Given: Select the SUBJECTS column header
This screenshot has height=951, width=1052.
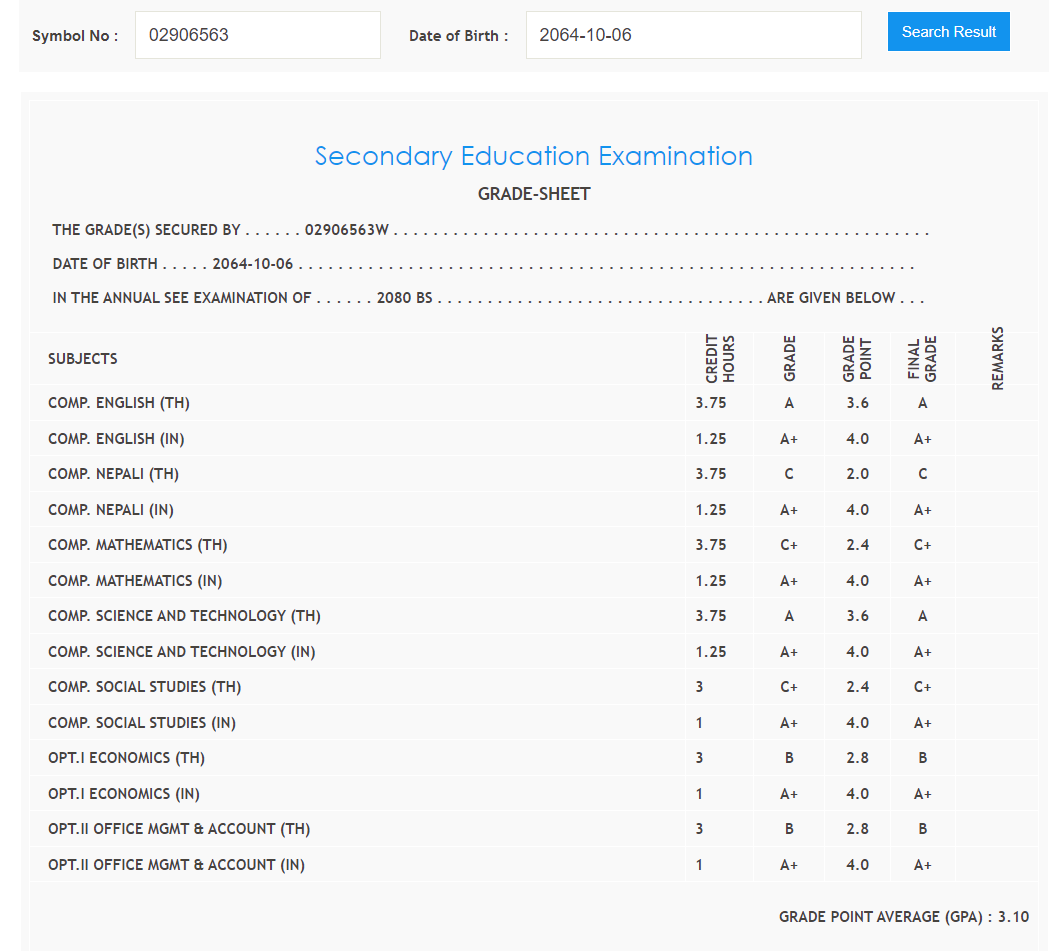Looking at the screenshot, I should click(x=83, y=359).
